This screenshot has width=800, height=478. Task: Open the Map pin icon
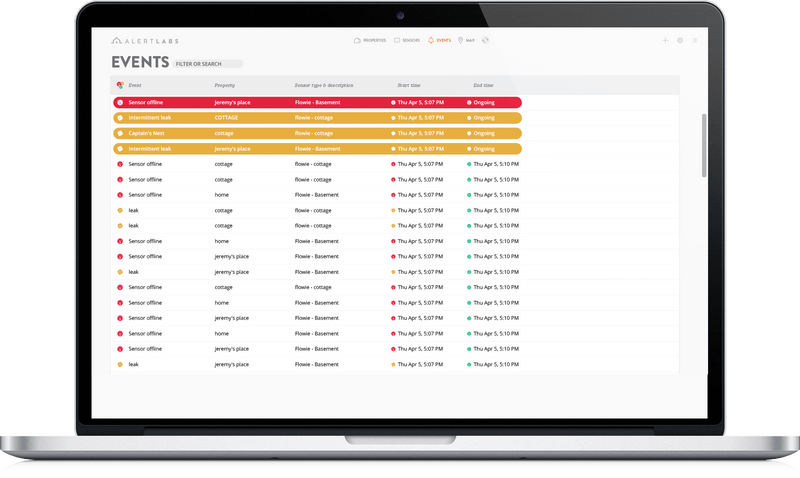460,40
